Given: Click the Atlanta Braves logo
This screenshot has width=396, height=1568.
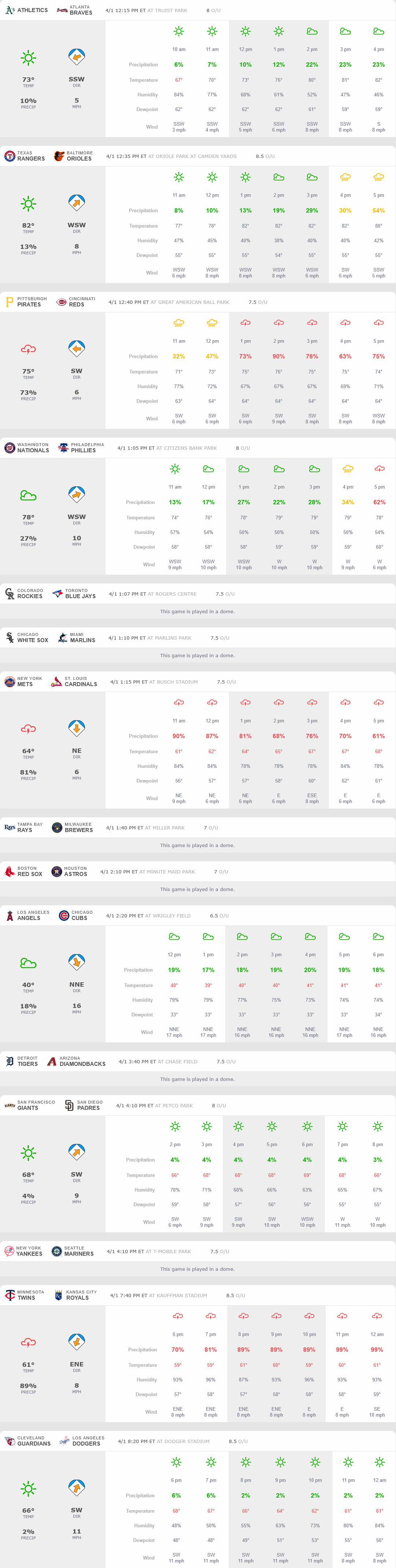Looking at the screenshot, I should (62, 10).
